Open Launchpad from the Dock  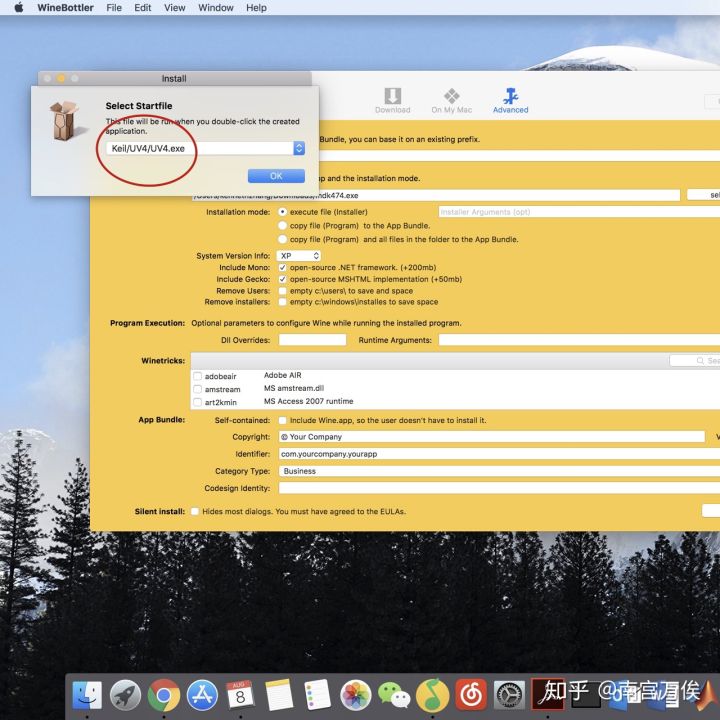[125, 695]
